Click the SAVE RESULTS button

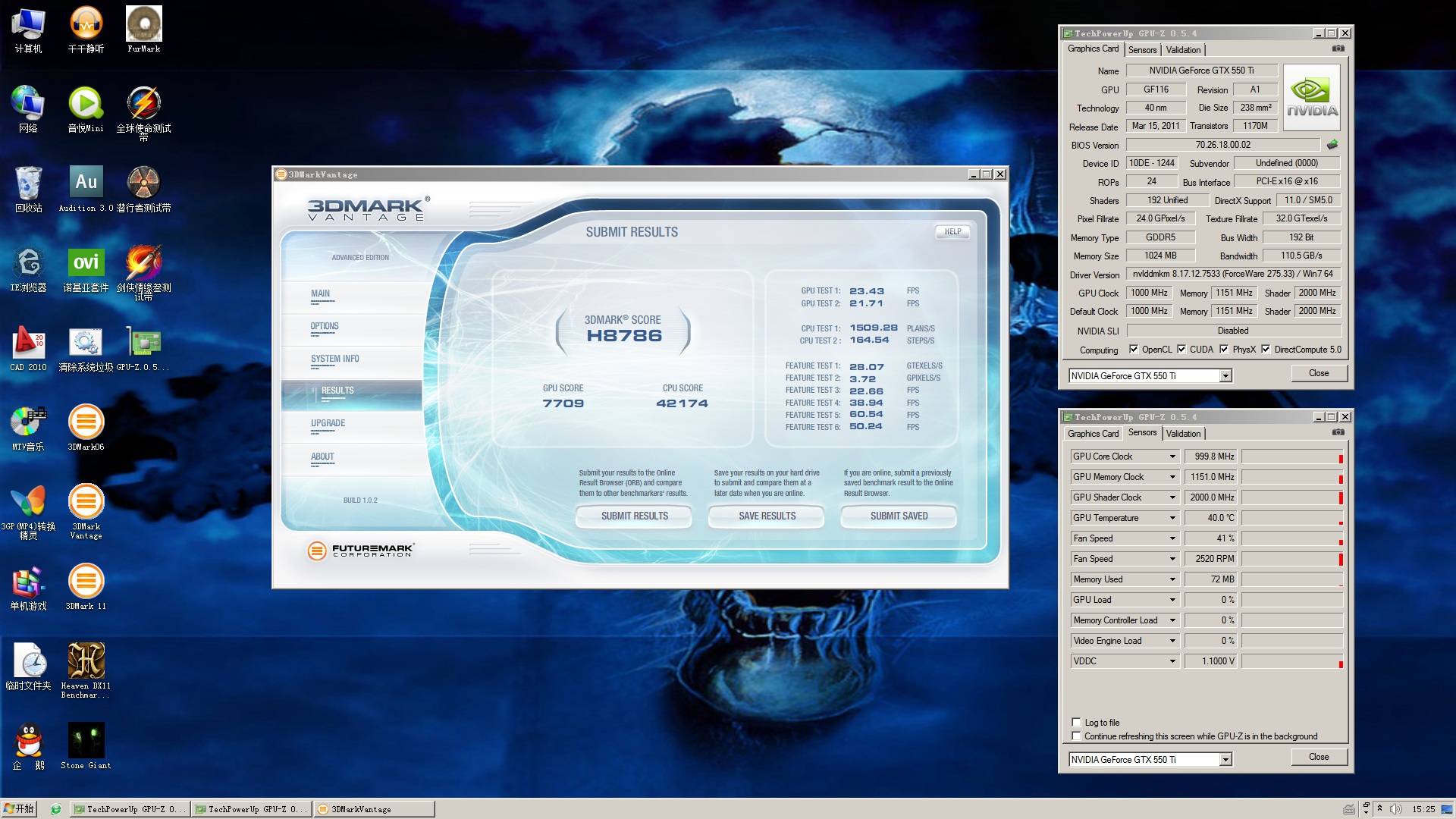(767, 516)
